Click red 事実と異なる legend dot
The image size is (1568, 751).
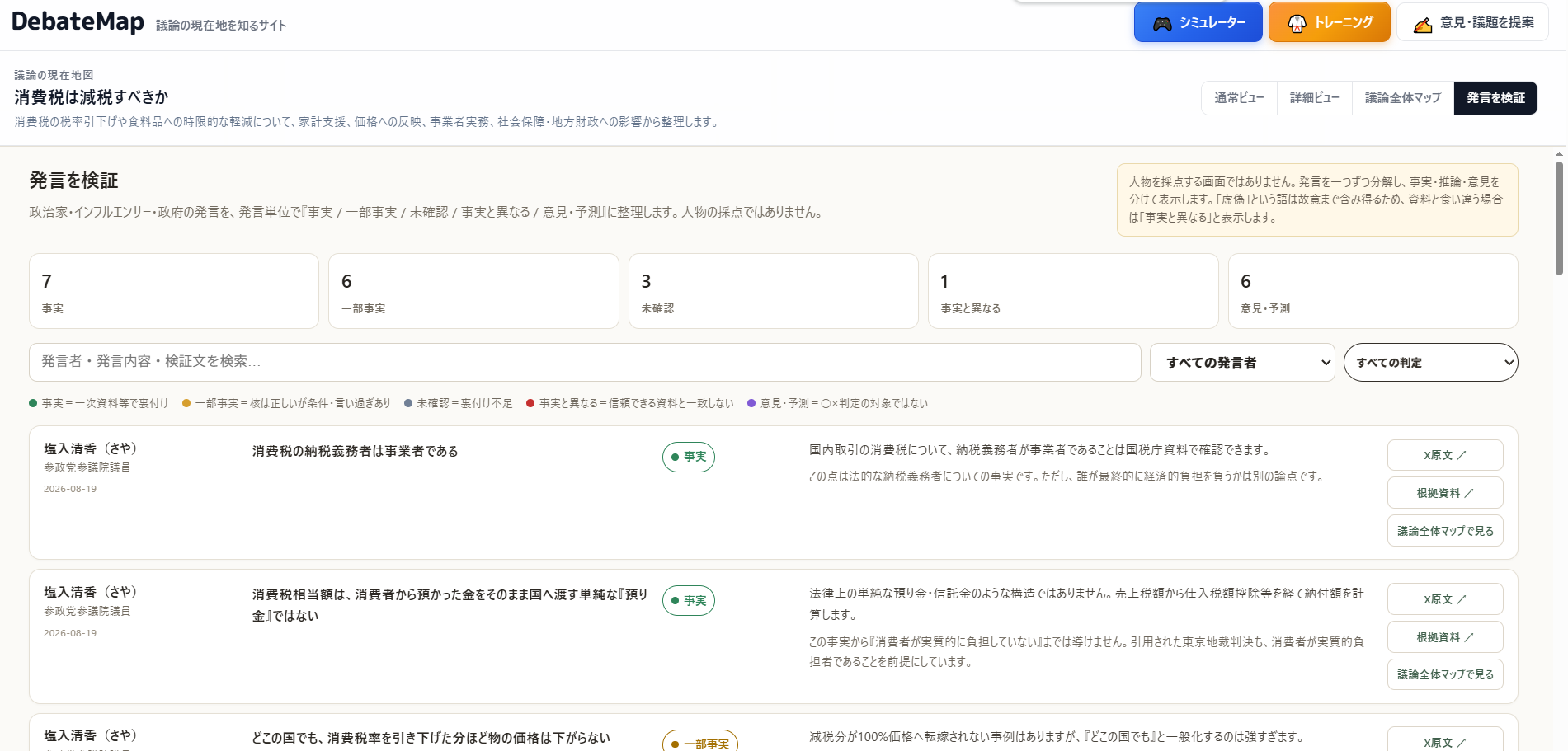pyautogui.click(x=530, y=403)
